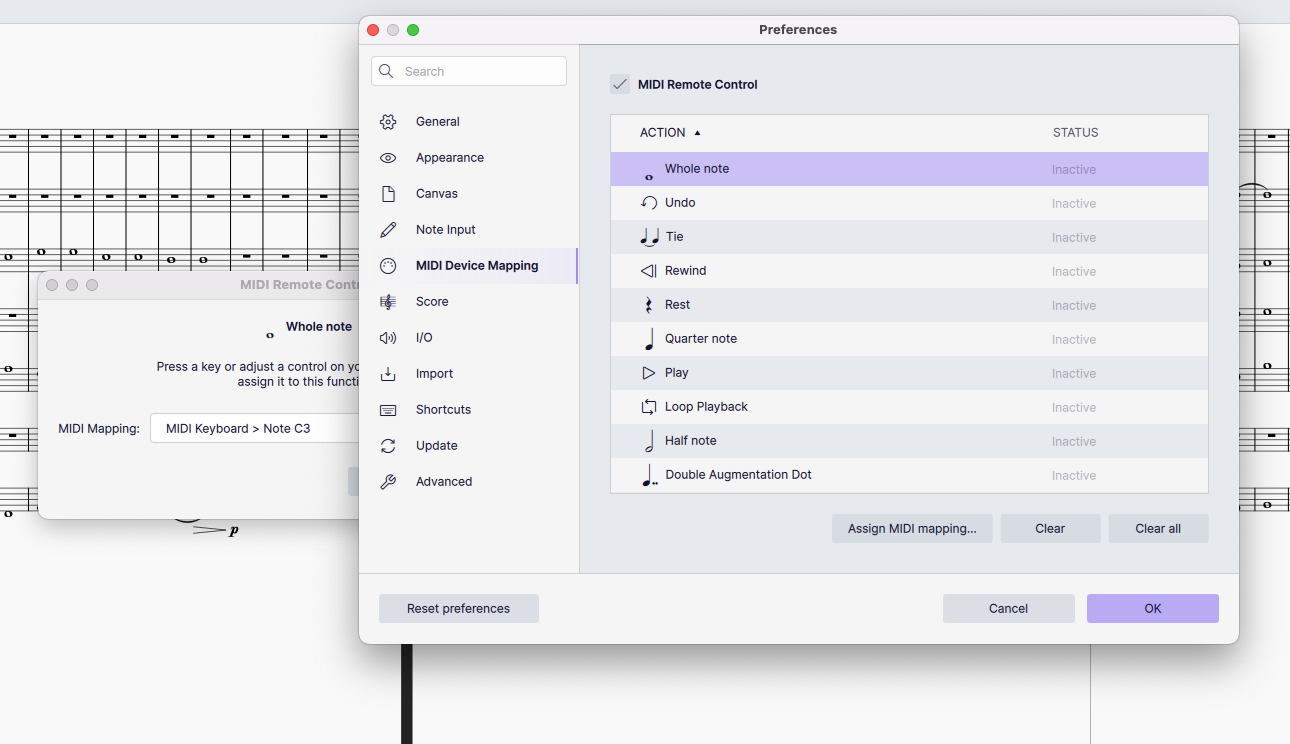Click the Clear all button
Image resolution: width=1290 pixels, height=744 pixels.
pos(1158,528)
